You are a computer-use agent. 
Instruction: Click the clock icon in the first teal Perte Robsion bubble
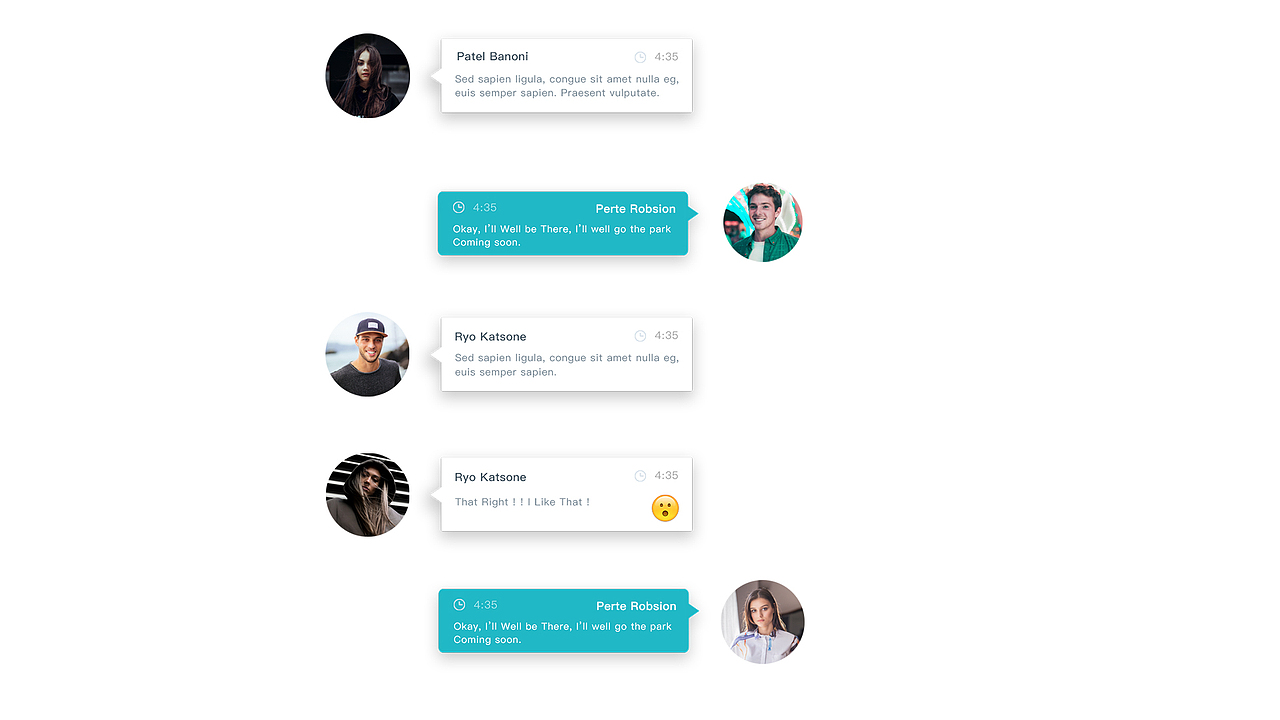tap(459, 207)
